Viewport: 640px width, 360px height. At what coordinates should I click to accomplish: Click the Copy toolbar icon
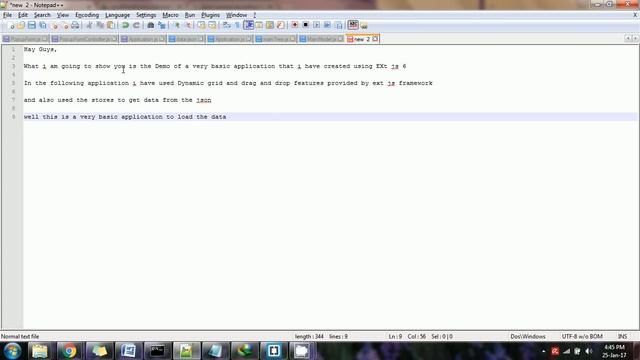click(x=100, y=25)
